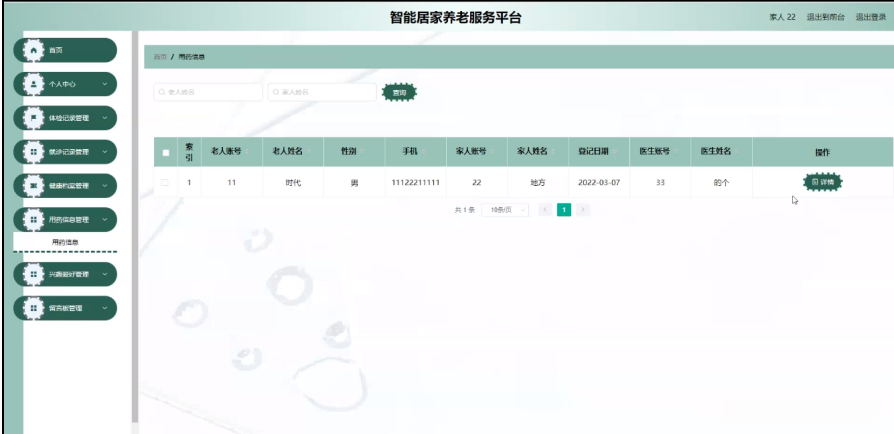
Task: Click the 兴趣爱好管理 grid icon
Action: click(x=34, y=274)
